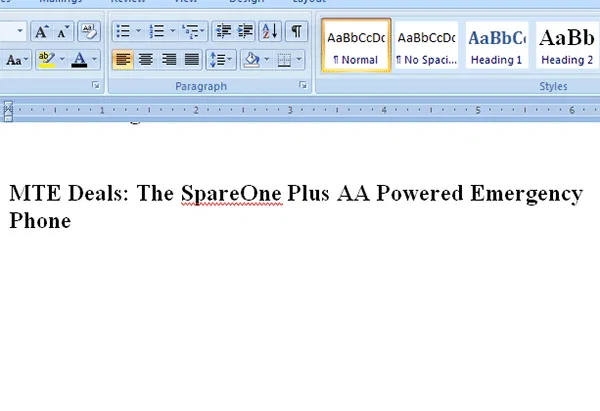
Task: Decrease the paragraph indent
Action: click(223, 32)
